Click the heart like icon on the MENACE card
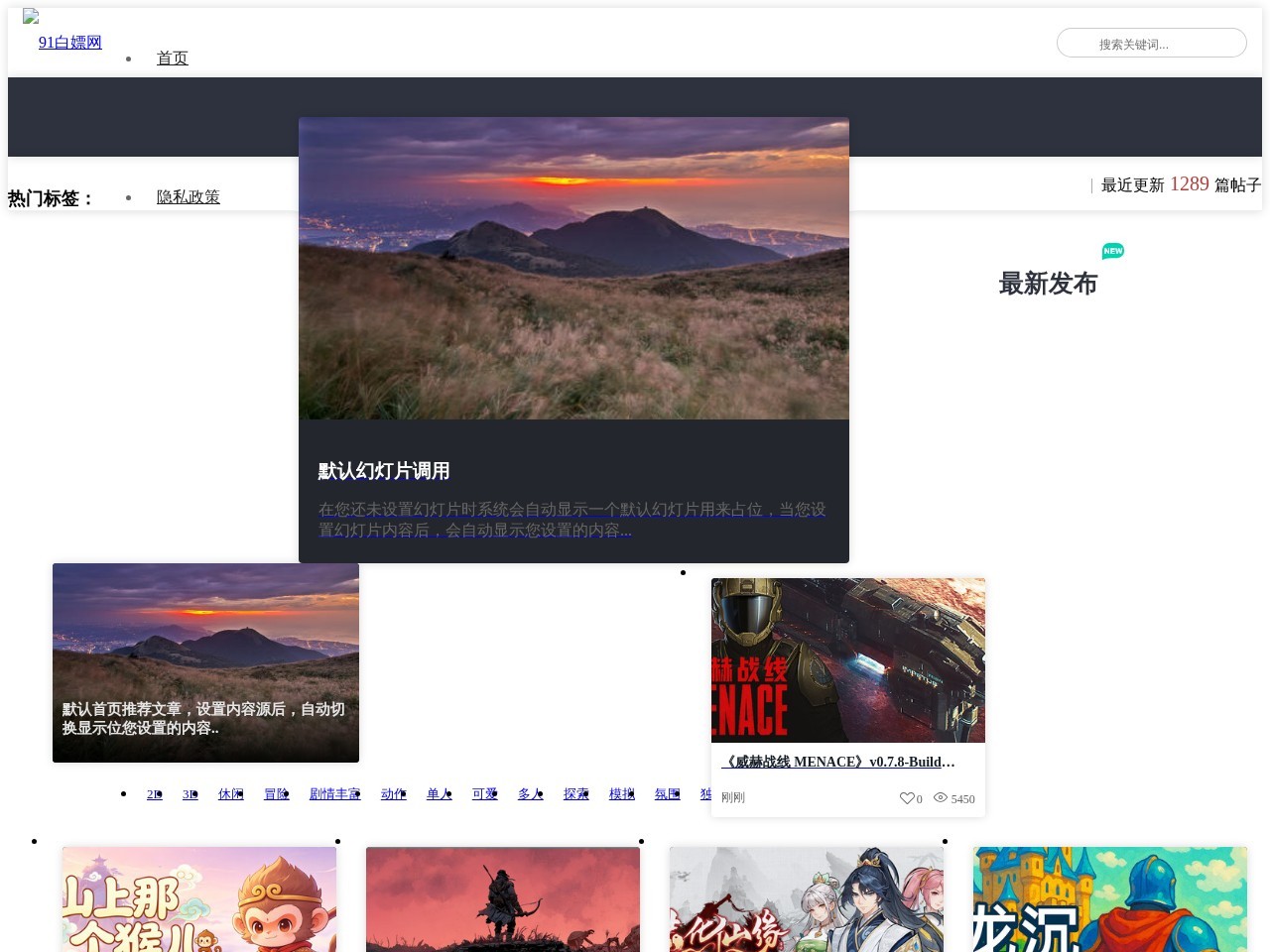 [906, 798]
